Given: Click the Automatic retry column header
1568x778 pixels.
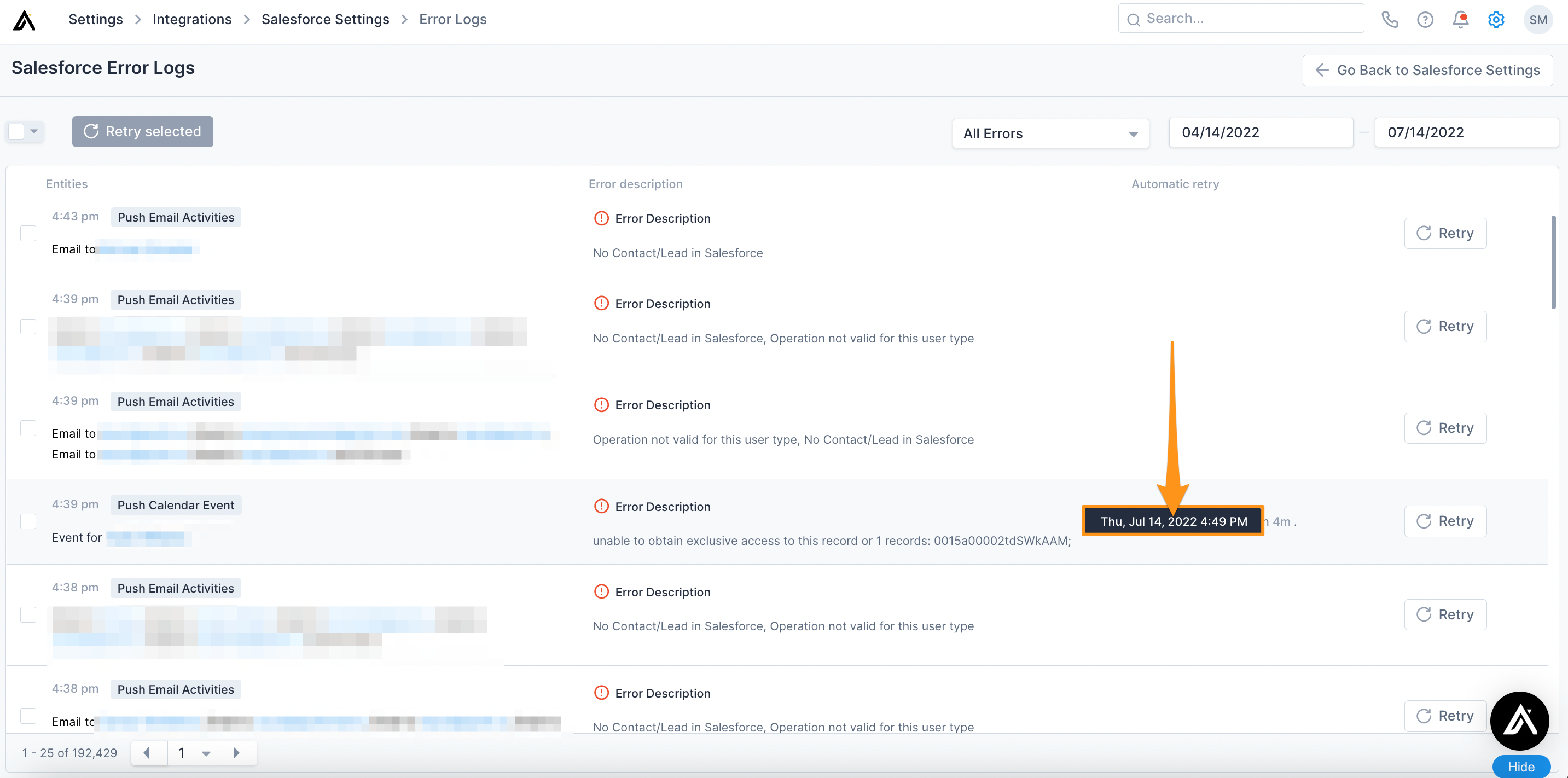Looking at the screenshot, I should coord(1175,184).
